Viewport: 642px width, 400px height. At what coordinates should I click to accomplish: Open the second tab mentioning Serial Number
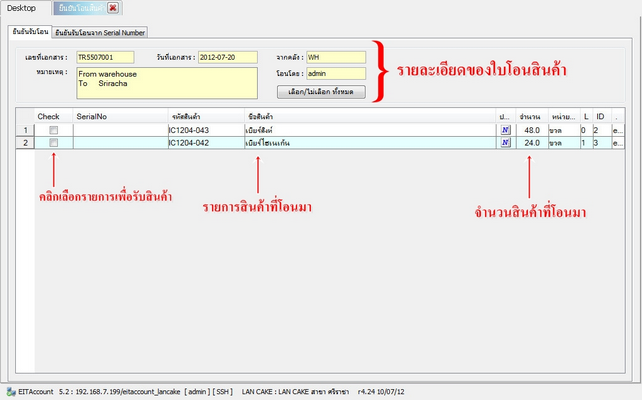pyautogui.click(x=100, y=33)
